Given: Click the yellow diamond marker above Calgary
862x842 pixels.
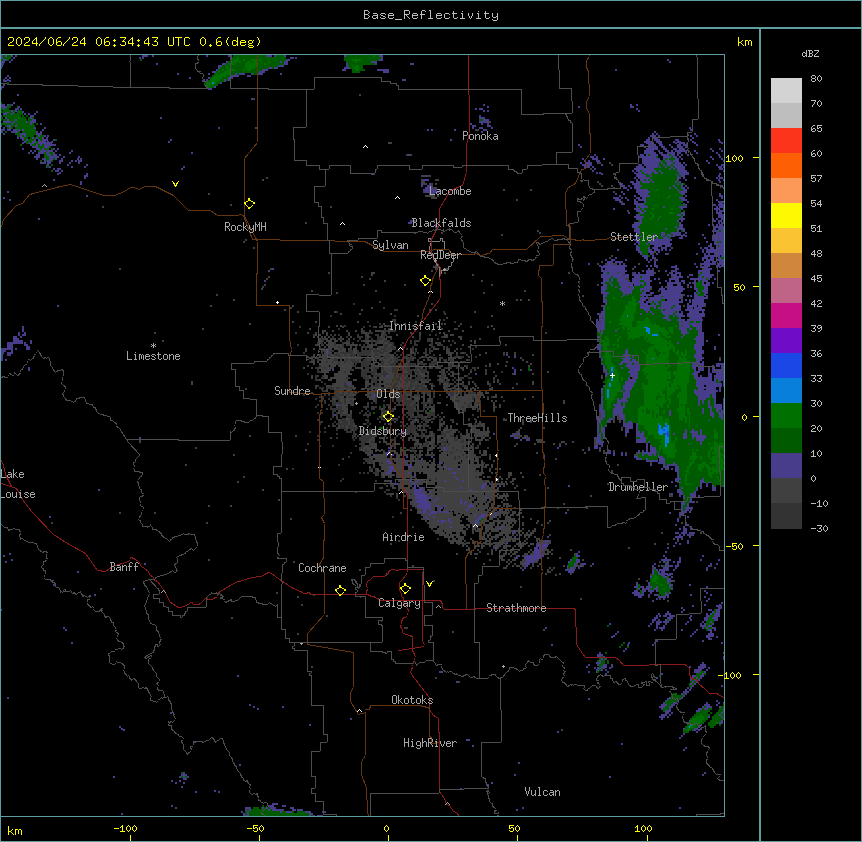Looking at the screenshot, I should coord(405,589).
